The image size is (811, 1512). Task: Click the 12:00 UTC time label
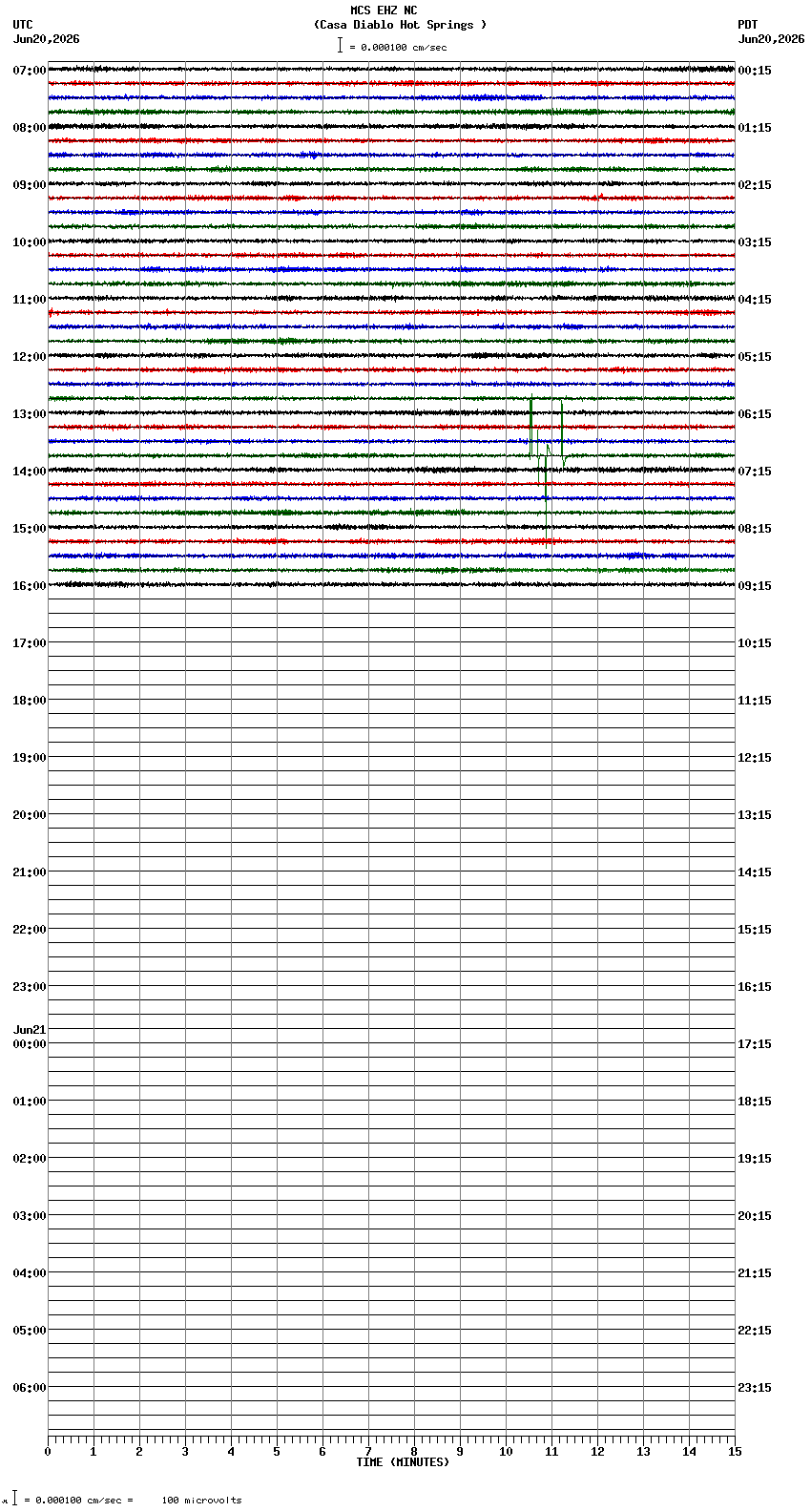30,357
